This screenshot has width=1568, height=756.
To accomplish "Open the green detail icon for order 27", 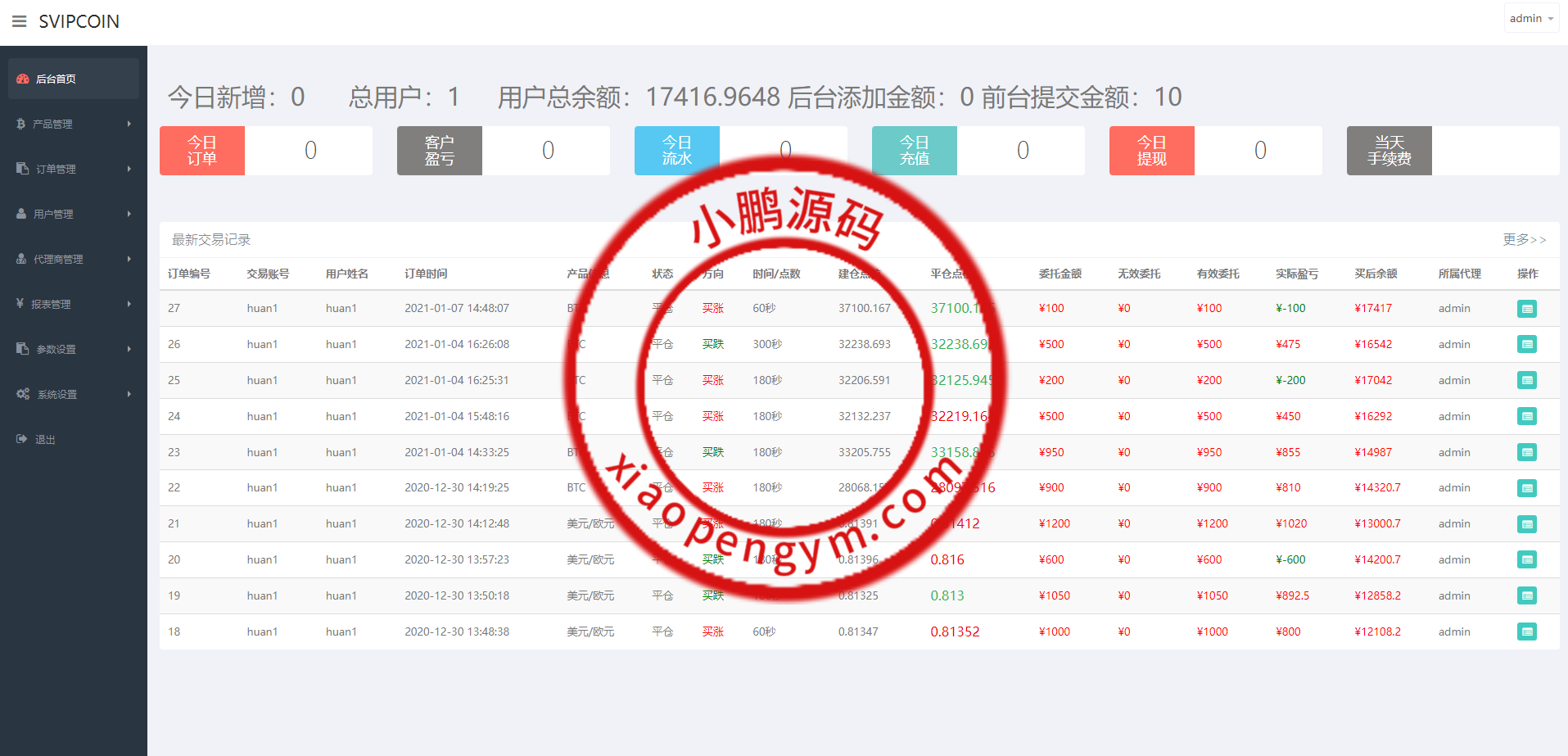I will 1526,308.
